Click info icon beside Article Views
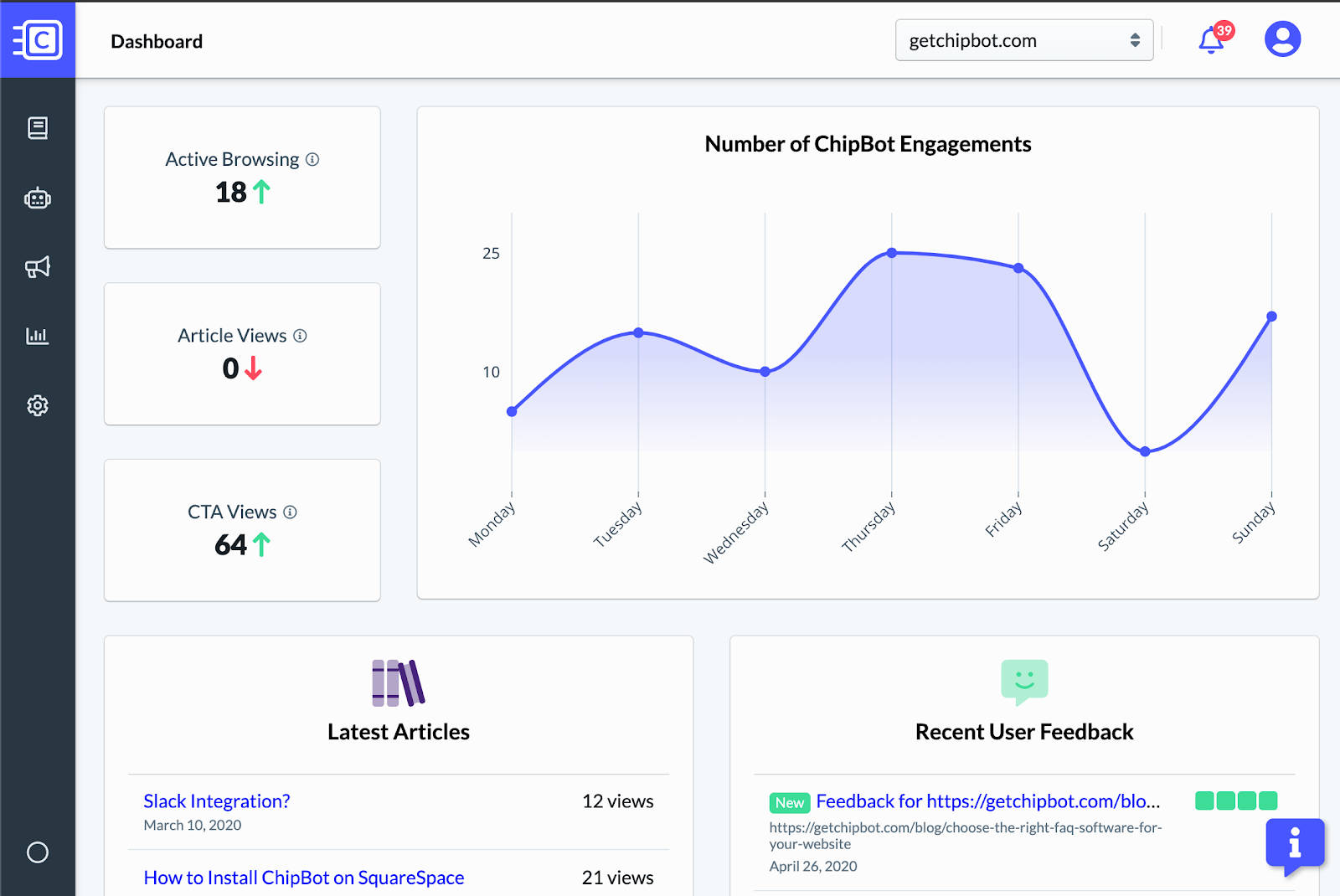This screenshot has height=896, width=1340. point(300,336)
